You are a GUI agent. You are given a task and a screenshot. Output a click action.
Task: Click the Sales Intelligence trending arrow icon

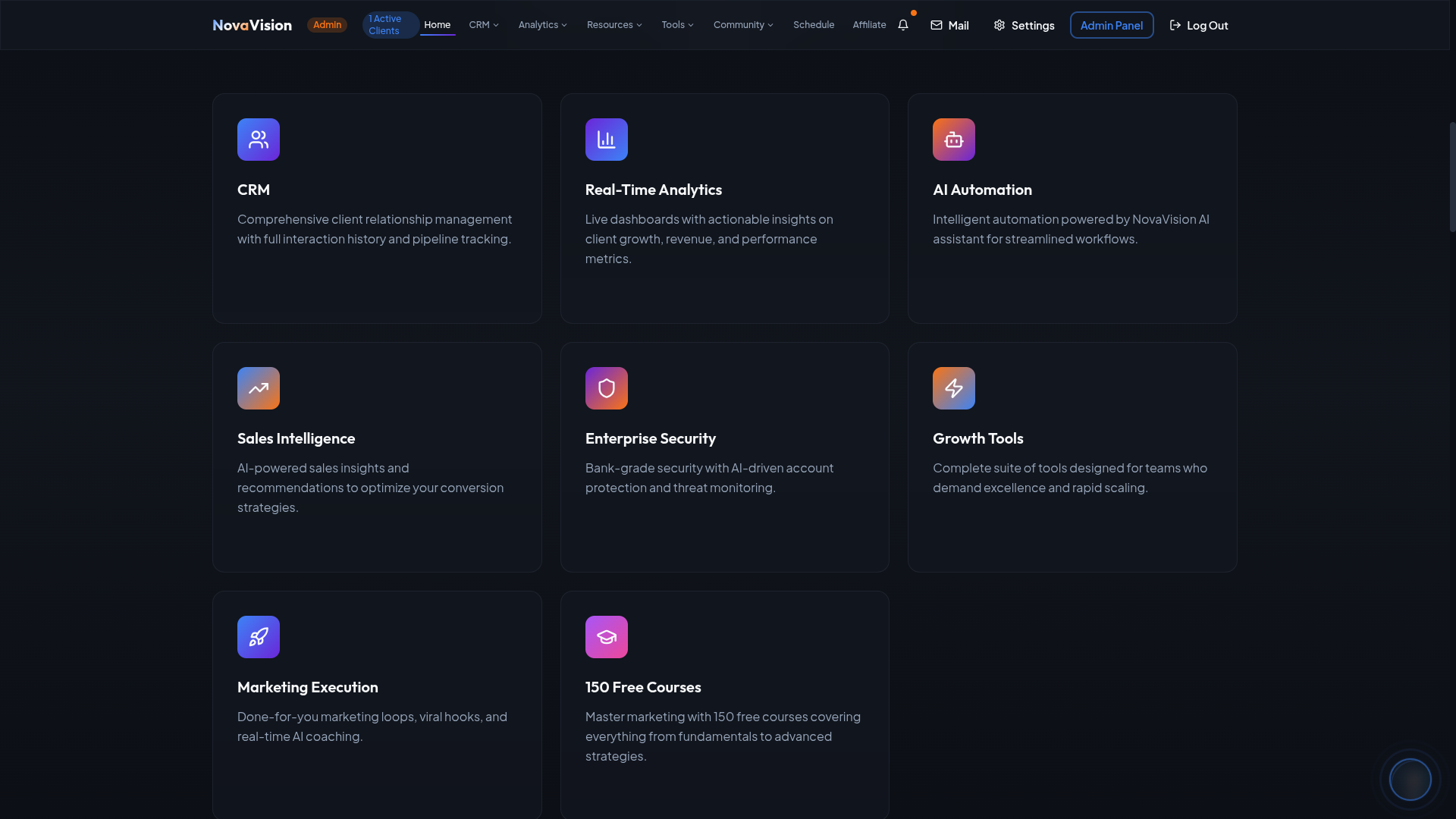pos(259,388)
